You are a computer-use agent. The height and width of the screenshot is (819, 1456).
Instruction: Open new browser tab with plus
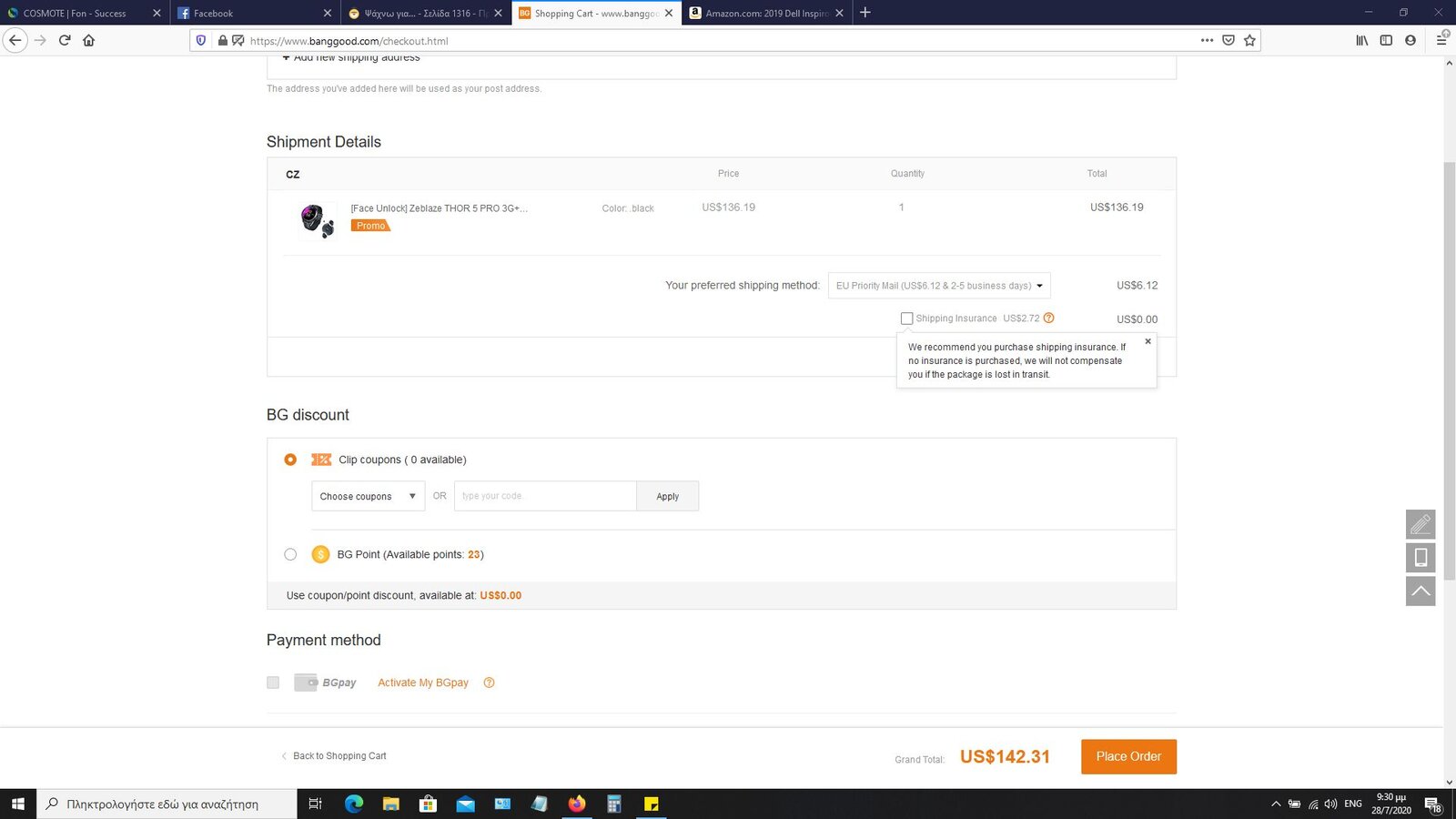point(865,13)
